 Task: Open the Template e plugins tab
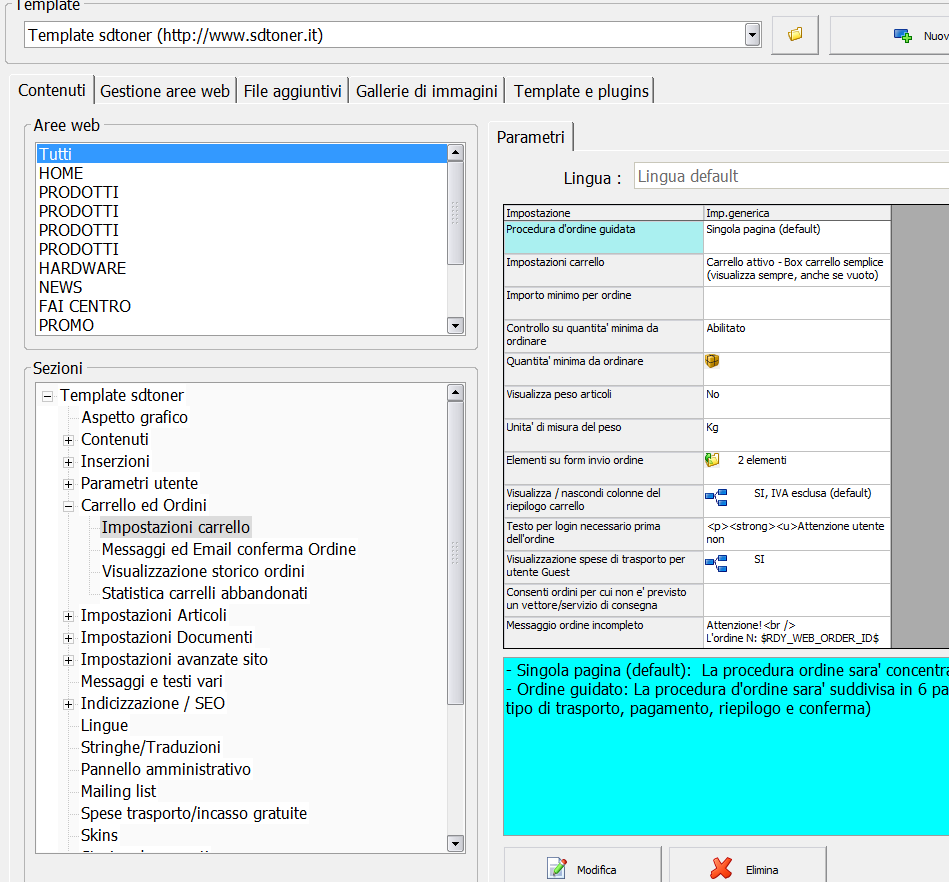point(581,91)
